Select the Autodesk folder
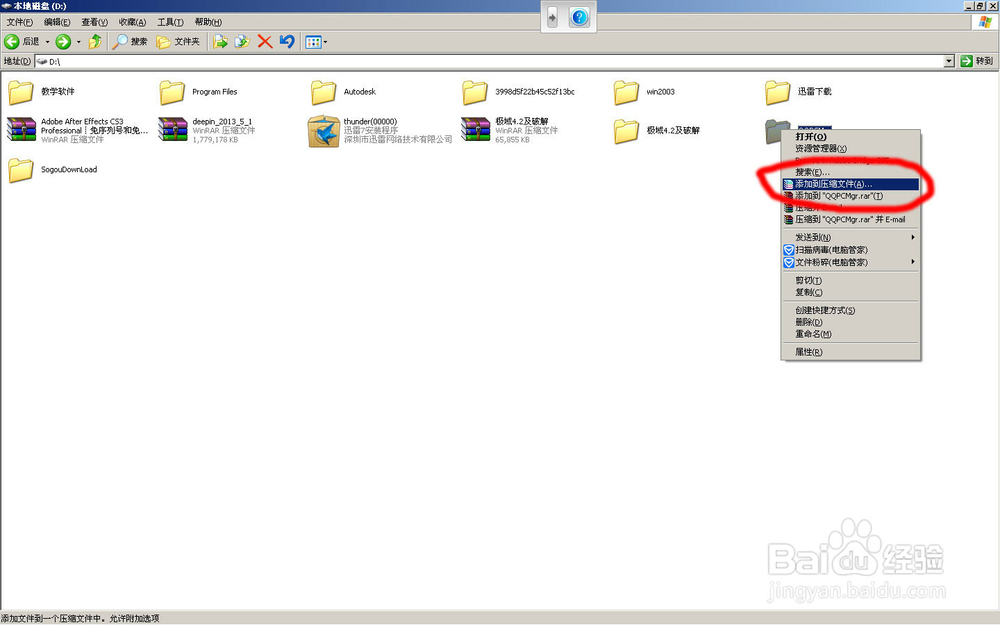Image resolution: width=1000 pixels, height=625 pixels. [343, 92]
